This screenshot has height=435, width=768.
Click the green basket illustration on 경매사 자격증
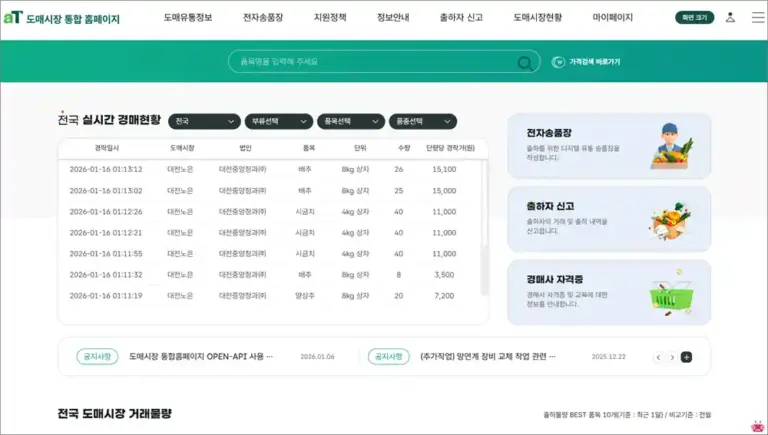[672, 293]
